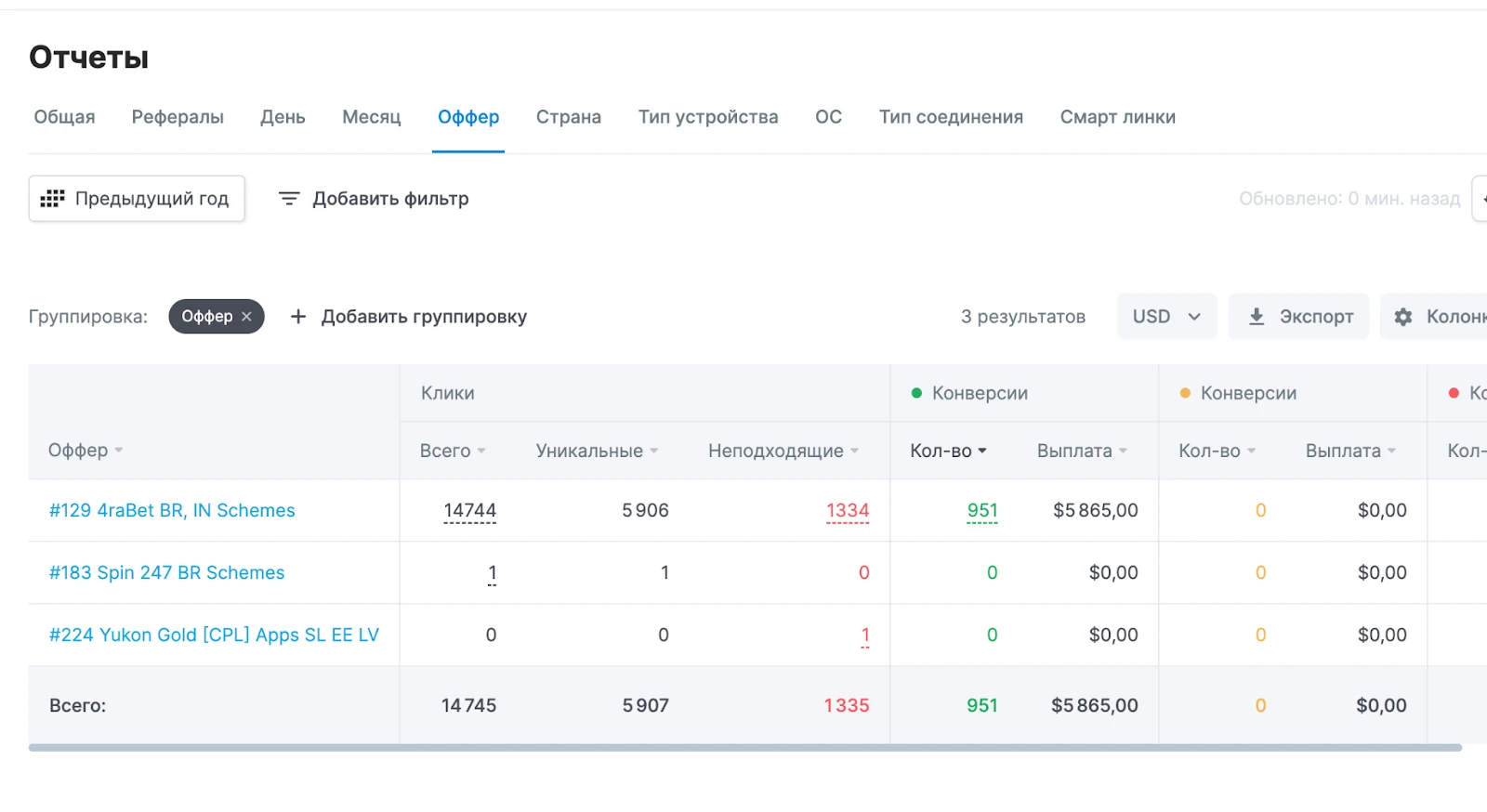This screenshot has height=812, width=1487.
Task: Select the Месяц tab
Action: coord(372,117)
